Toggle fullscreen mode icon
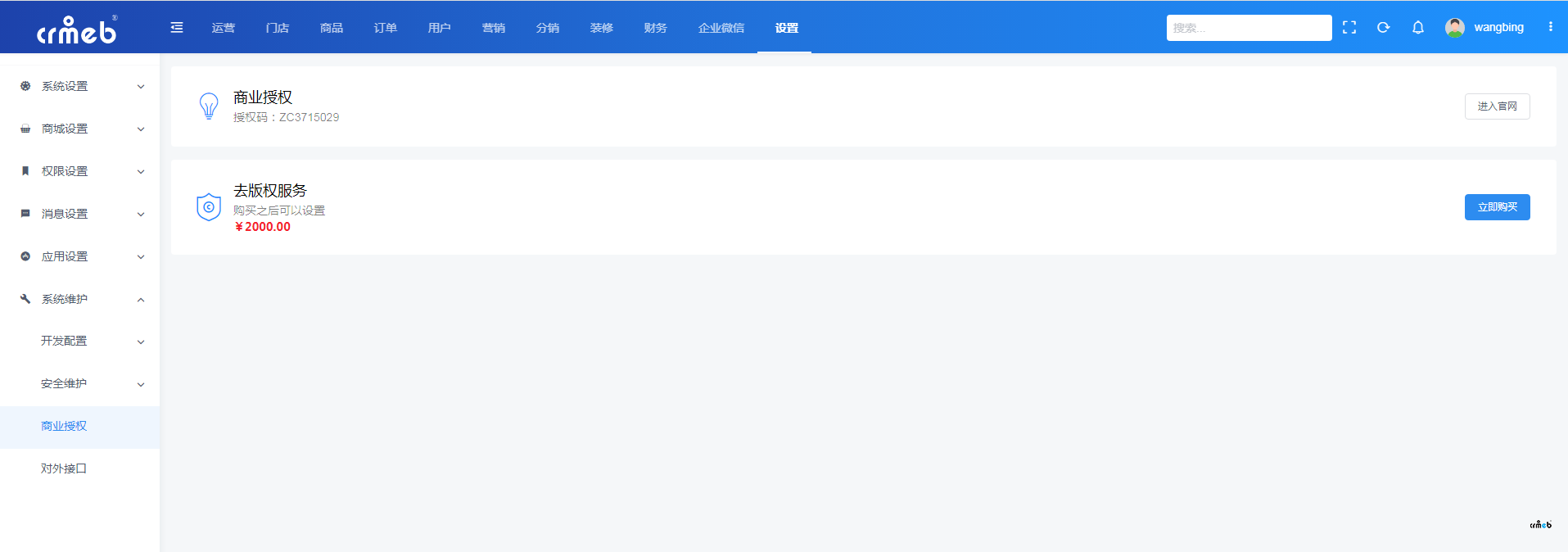1568x552 pixels. [1349, 28]
